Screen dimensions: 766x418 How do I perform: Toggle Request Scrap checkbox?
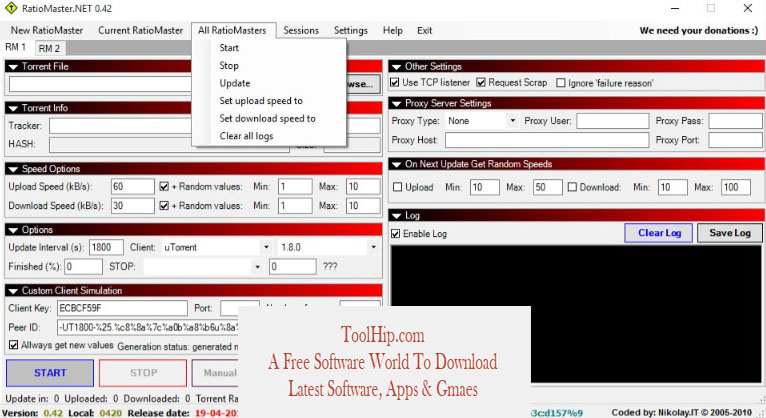pyautogui.click(x=481, y=83)
